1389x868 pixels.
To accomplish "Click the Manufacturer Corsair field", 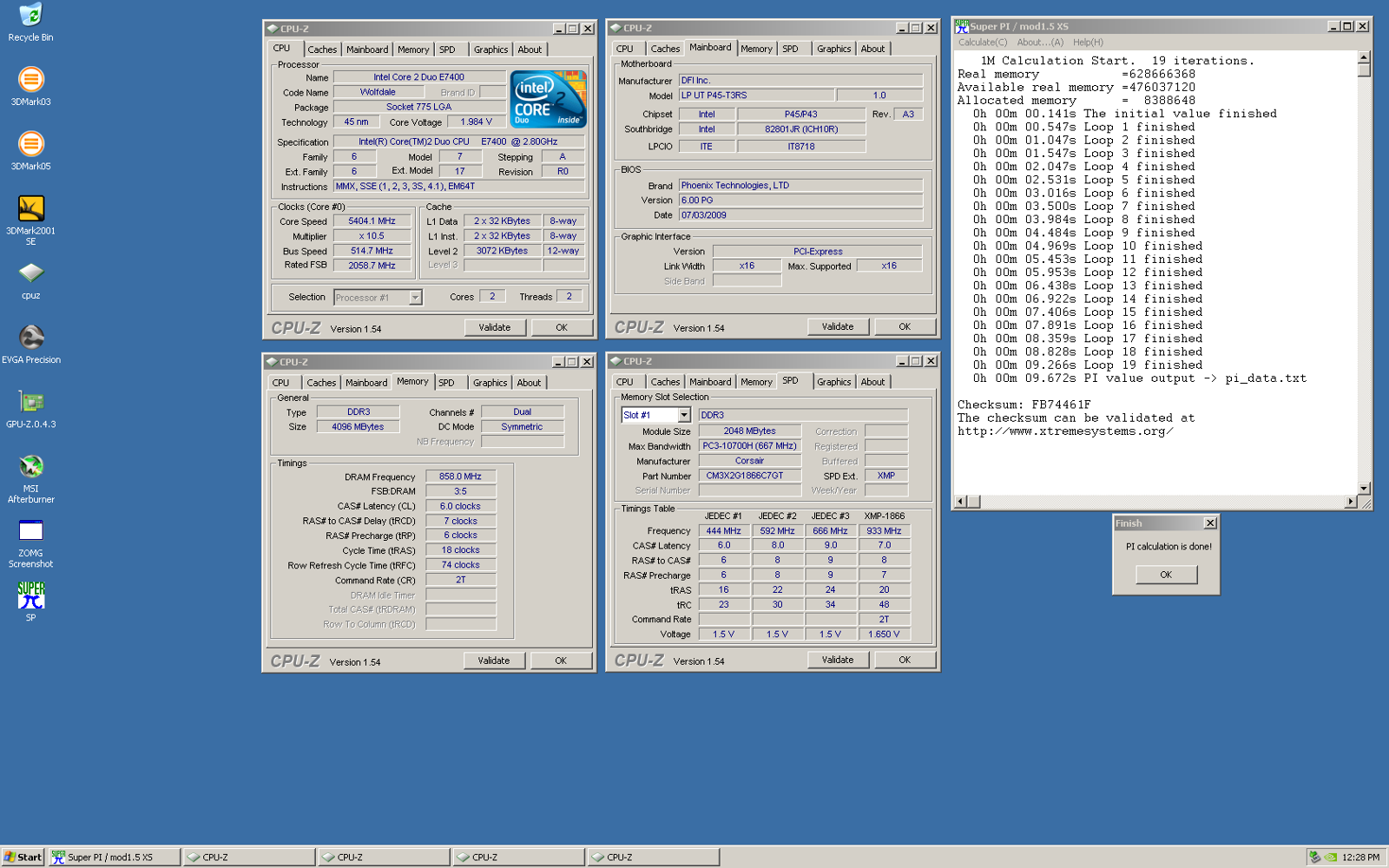I will (749, 461).
